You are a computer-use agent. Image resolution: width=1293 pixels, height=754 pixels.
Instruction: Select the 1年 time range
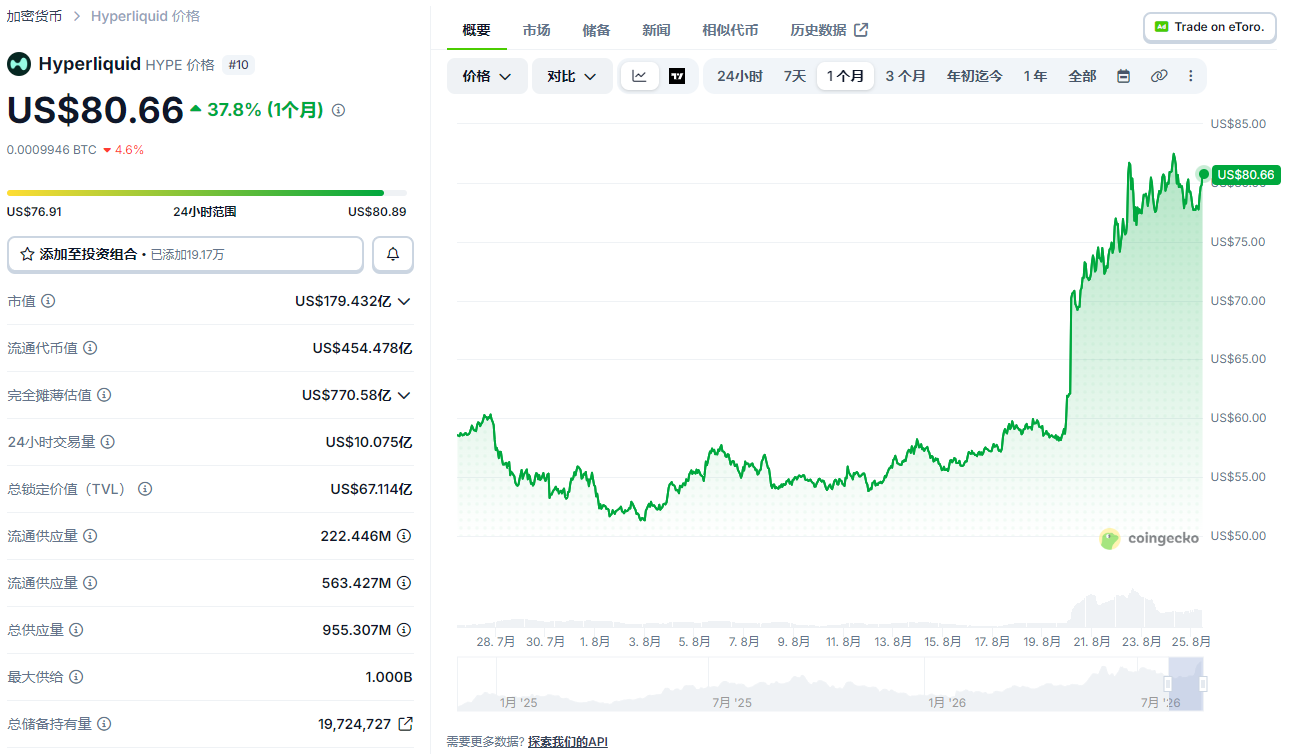pyautogui.click(x=1035, y=76)
